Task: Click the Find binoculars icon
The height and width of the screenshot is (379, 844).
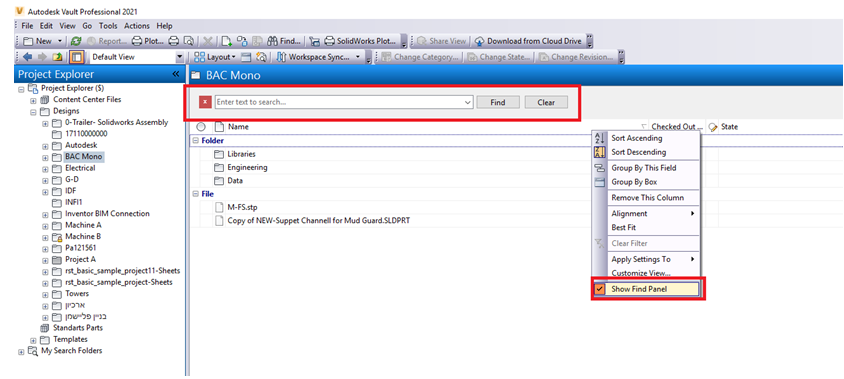Action: point(272,41)
